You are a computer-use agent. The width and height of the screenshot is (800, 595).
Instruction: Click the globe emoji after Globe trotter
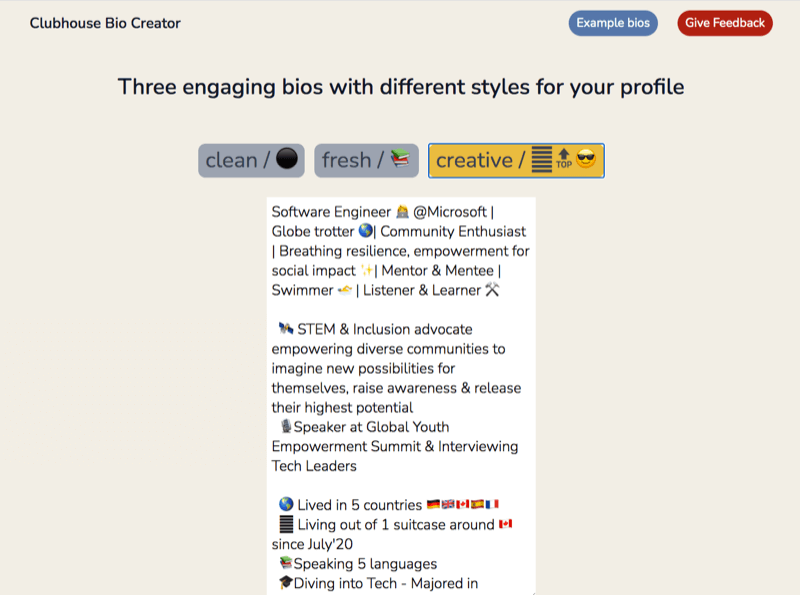pos(366,231)
